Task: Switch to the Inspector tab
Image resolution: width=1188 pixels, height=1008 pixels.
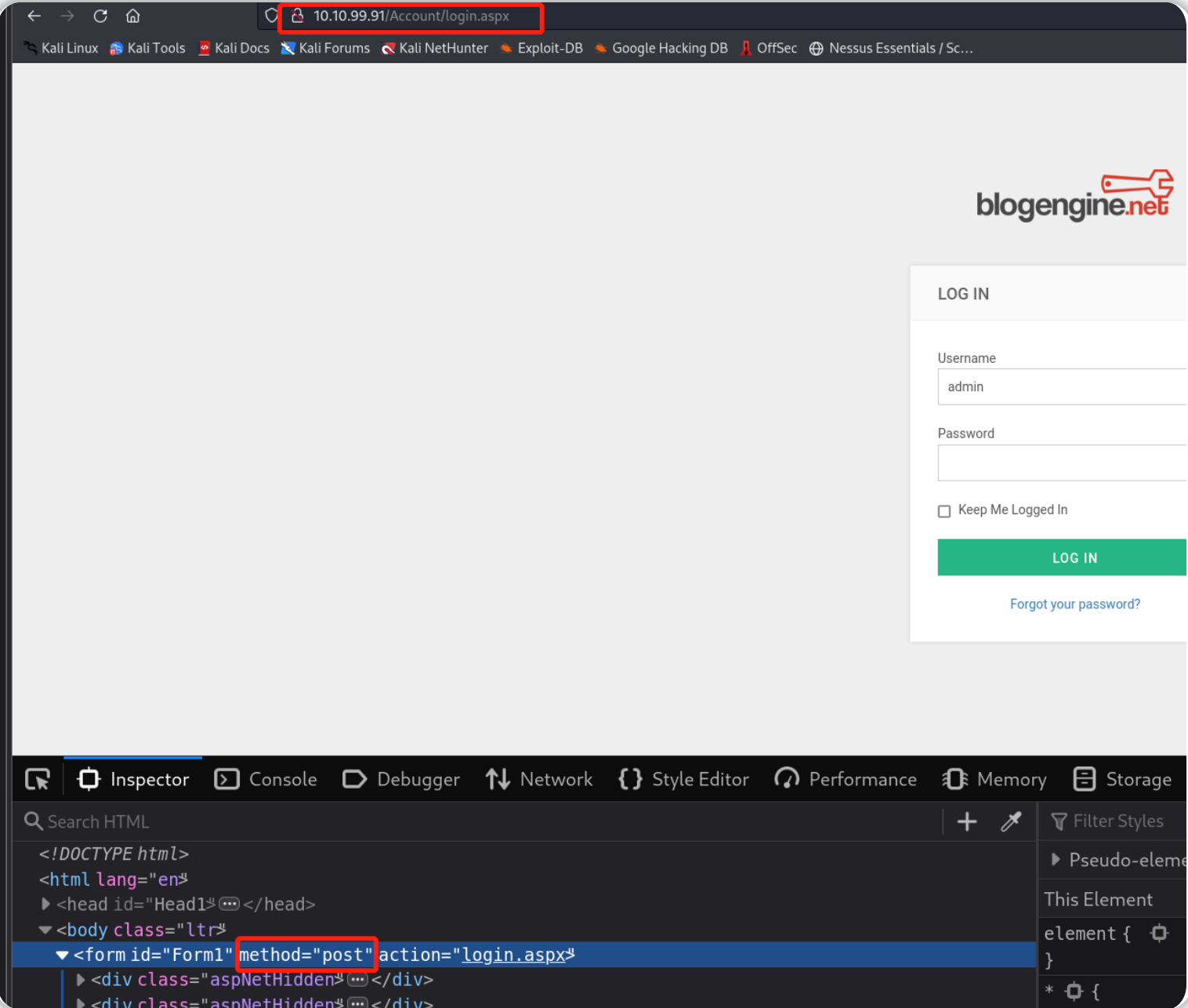Action: (133, 779)
